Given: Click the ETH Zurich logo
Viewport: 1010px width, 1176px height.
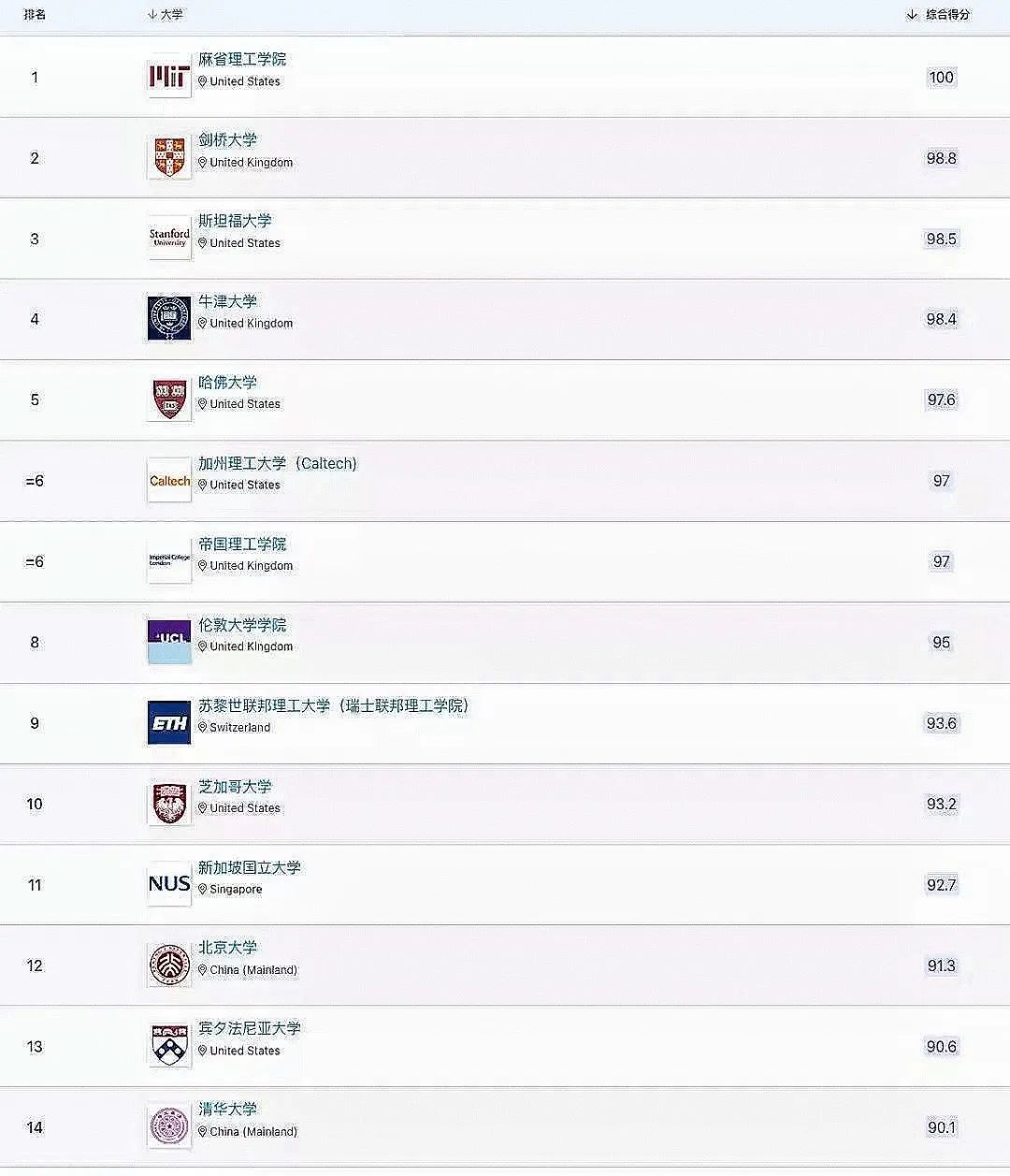Looking at the screenshot, I should click(x=169, y=723).
